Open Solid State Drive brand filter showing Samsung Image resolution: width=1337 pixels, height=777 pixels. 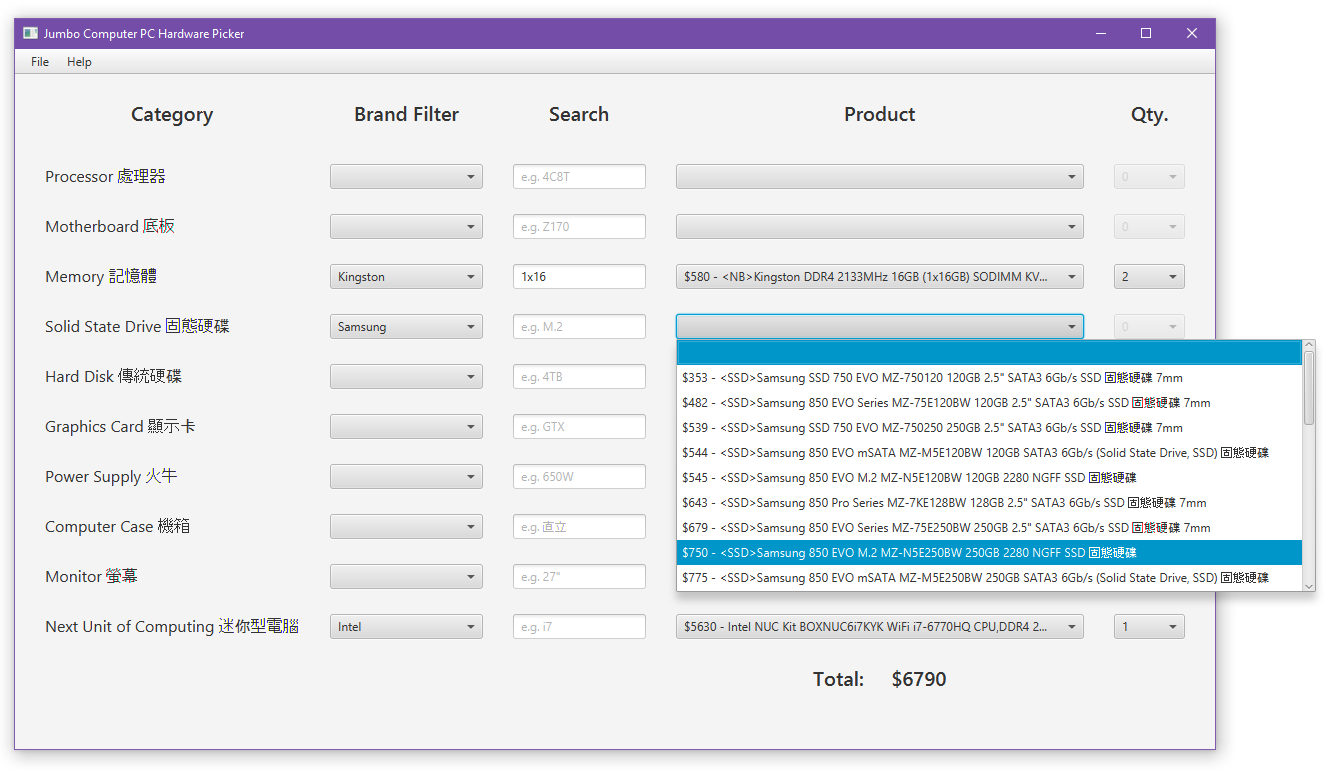[x=406, y=327]
